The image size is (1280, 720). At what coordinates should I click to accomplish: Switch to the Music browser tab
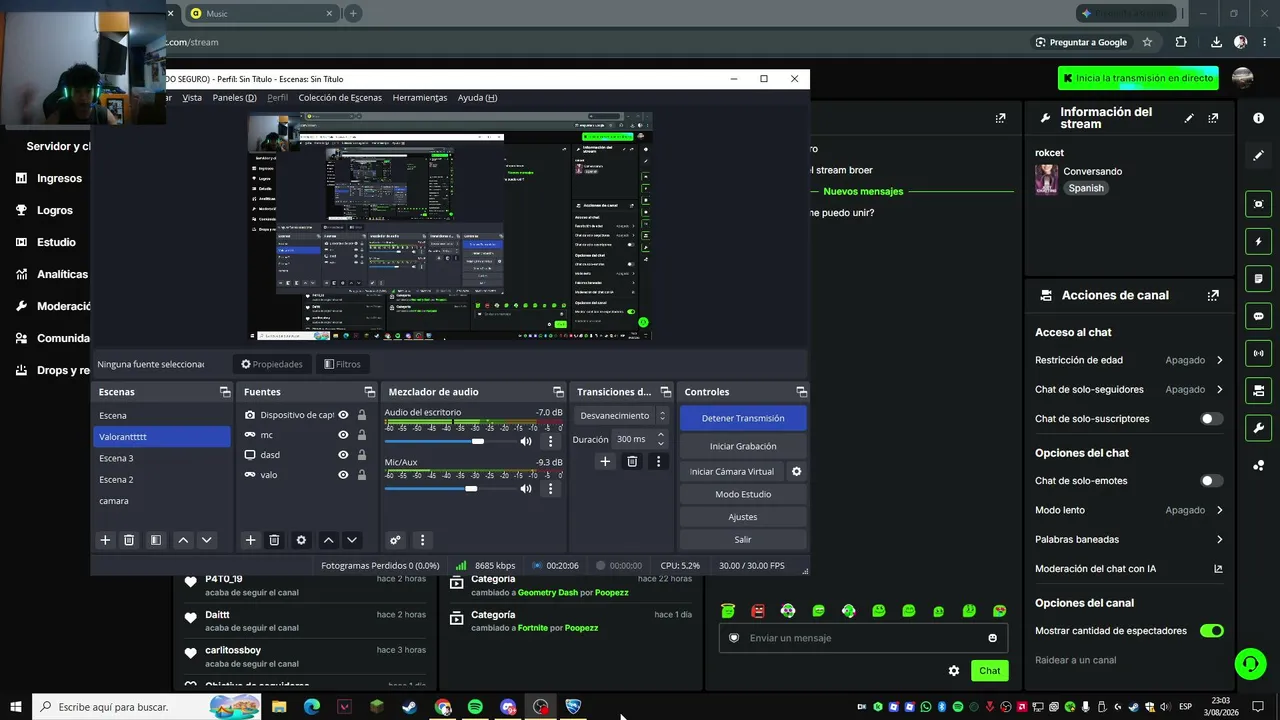tap(262, 13)
